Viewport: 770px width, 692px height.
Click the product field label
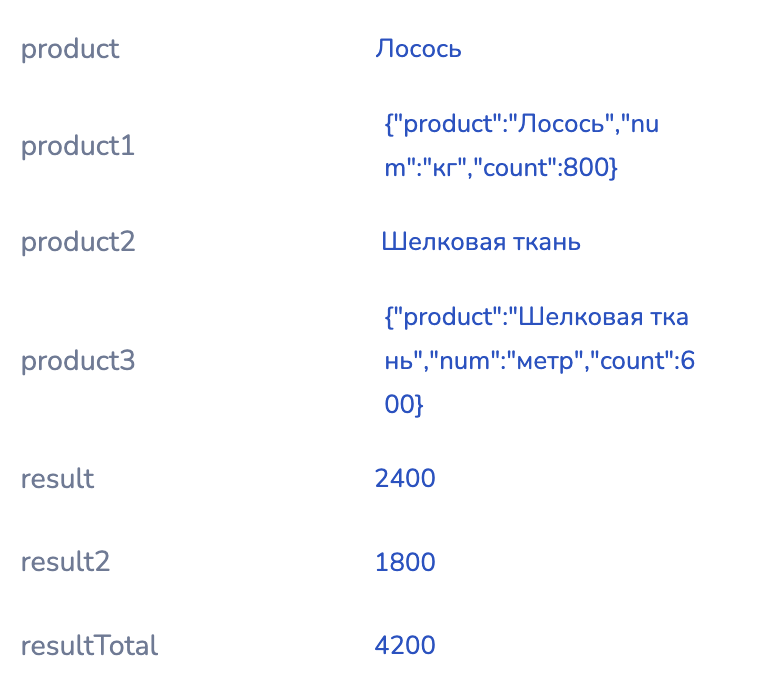70,49
